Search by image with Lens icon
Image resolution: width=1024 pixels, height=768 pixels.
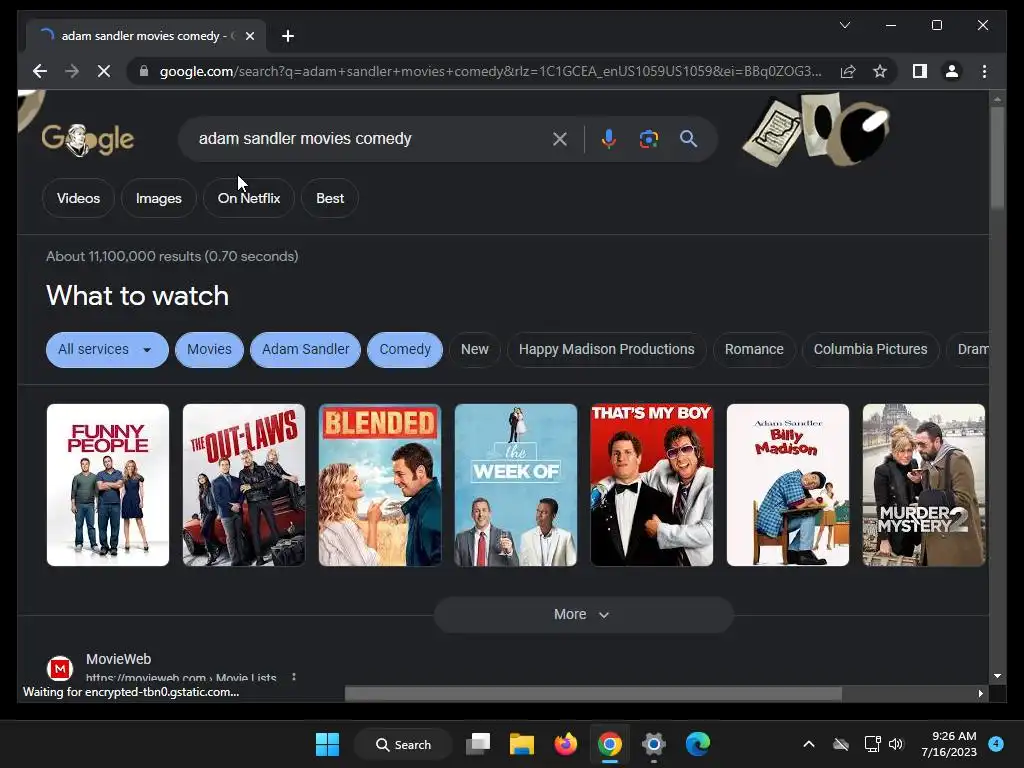[648, 139]
